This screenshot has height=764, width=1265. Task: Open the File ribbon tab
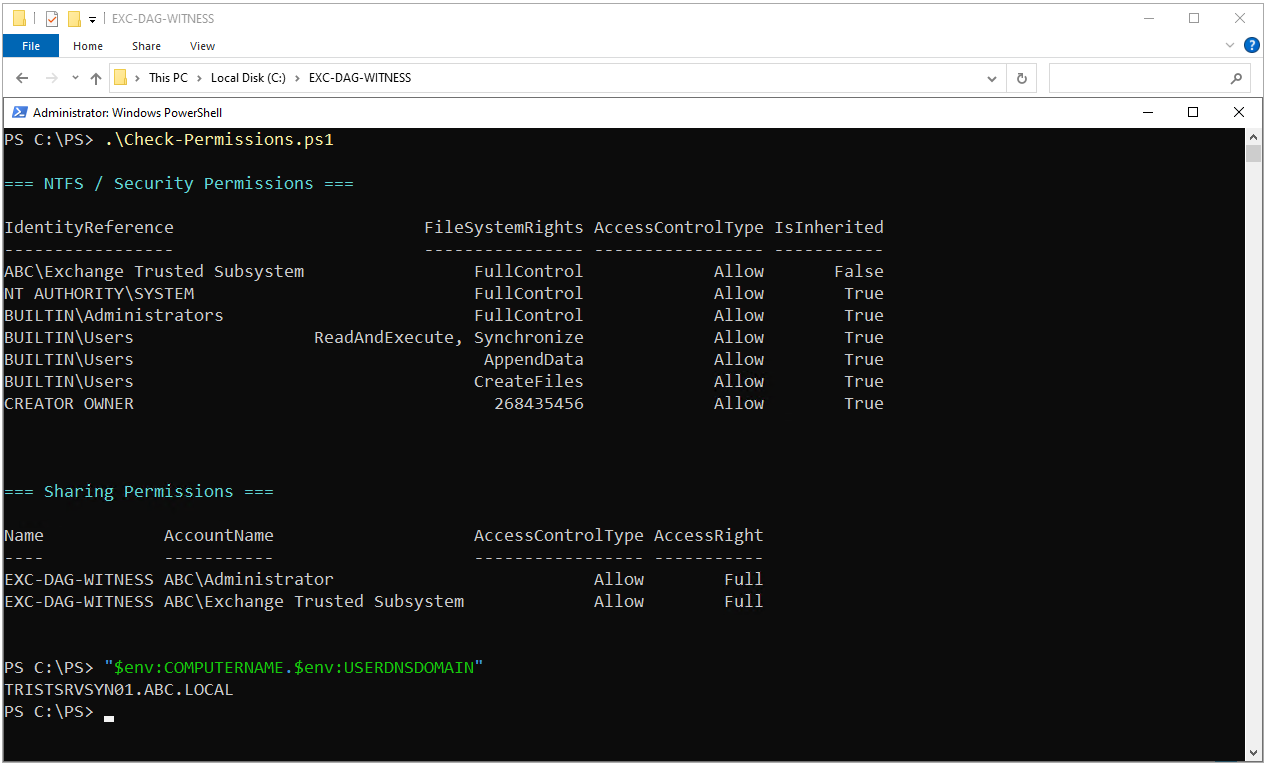click(x=31, y=46)
